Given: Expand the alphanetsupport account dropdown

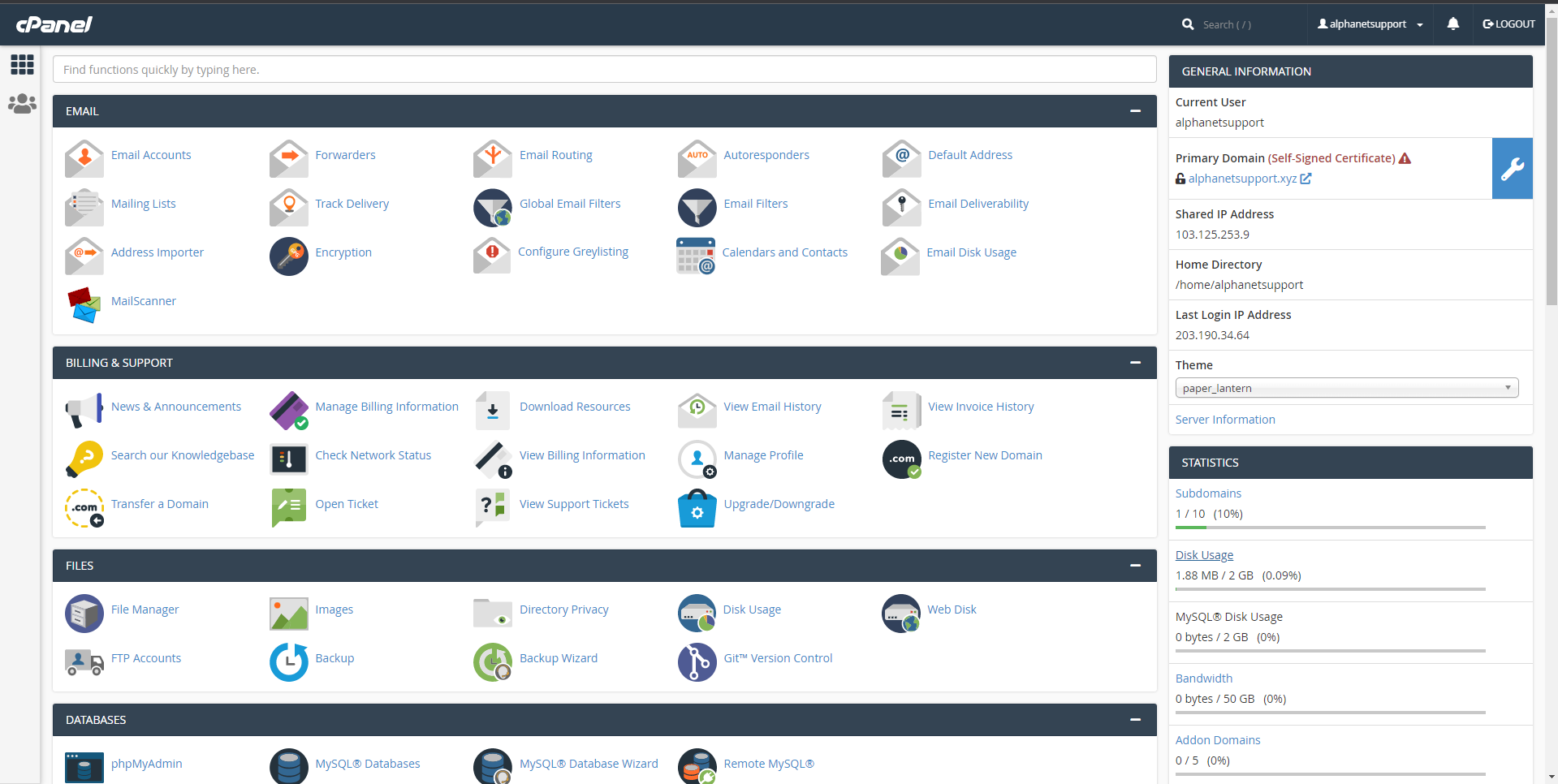Looking at the screenshot, I should (x=1370, y=24).
